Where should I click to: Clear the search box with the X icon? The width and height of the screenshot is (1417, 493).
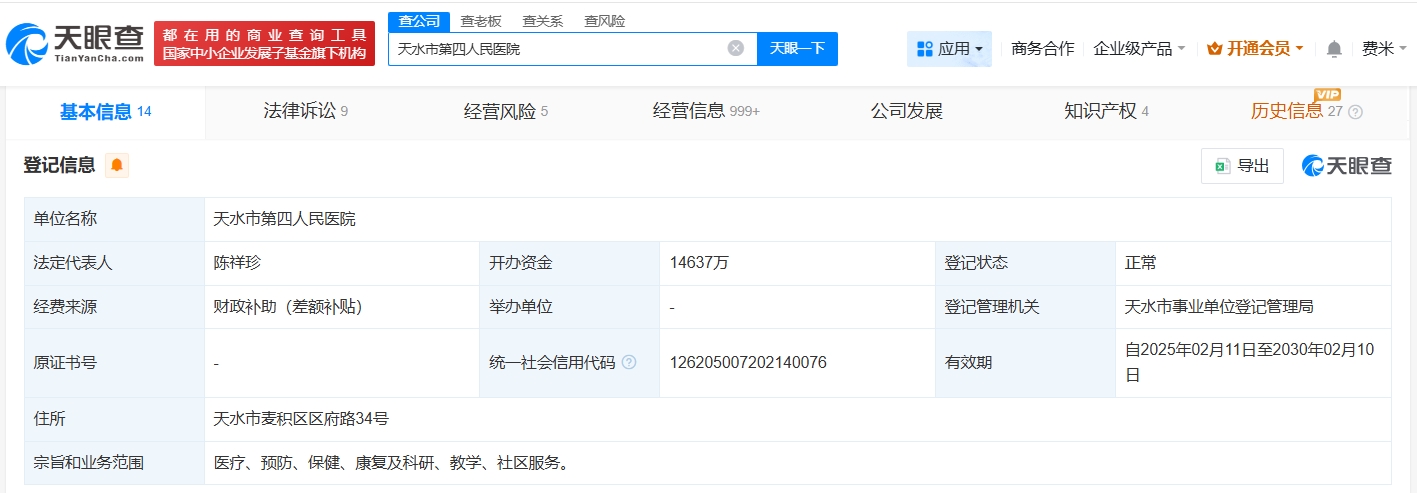point(736,48)
